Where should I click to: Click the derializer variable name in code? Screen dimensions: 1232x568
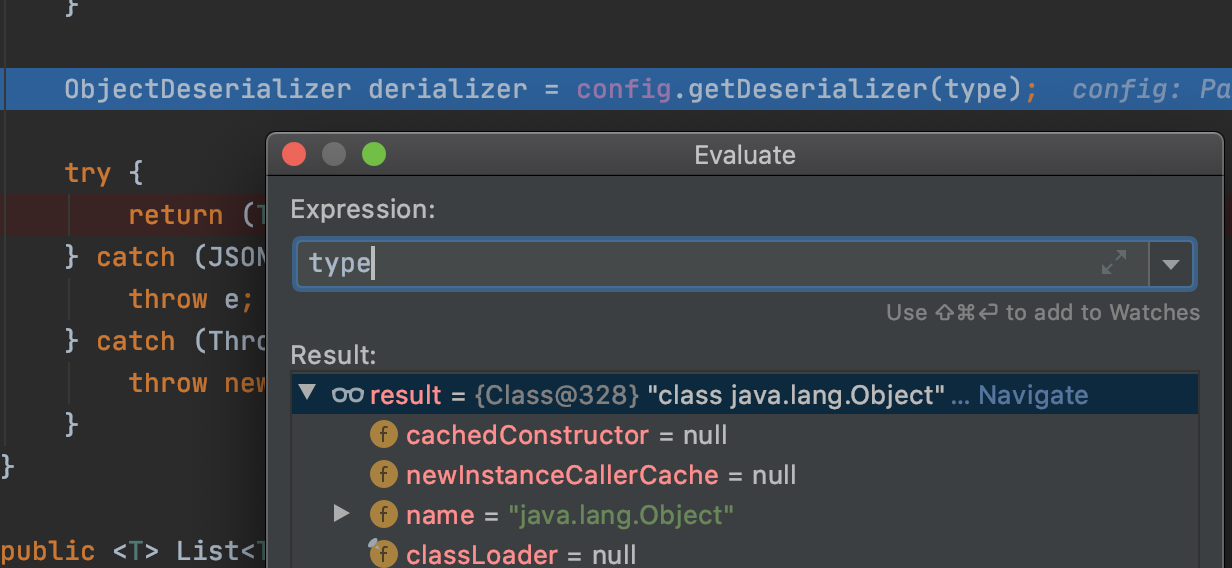[447, 89]
